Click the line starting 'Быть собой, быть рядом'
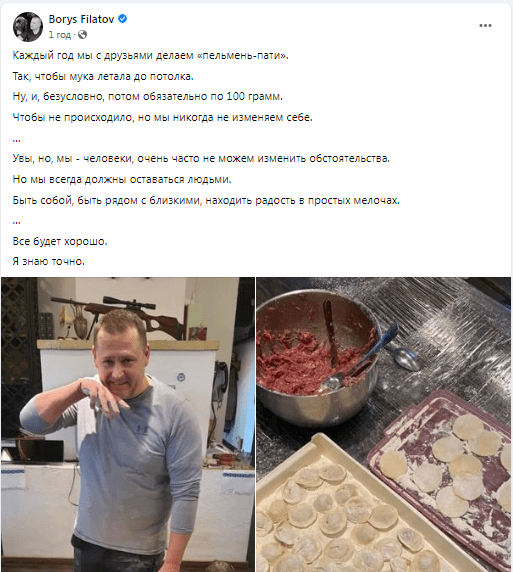The image size is (513, 572). pos(206,200)
